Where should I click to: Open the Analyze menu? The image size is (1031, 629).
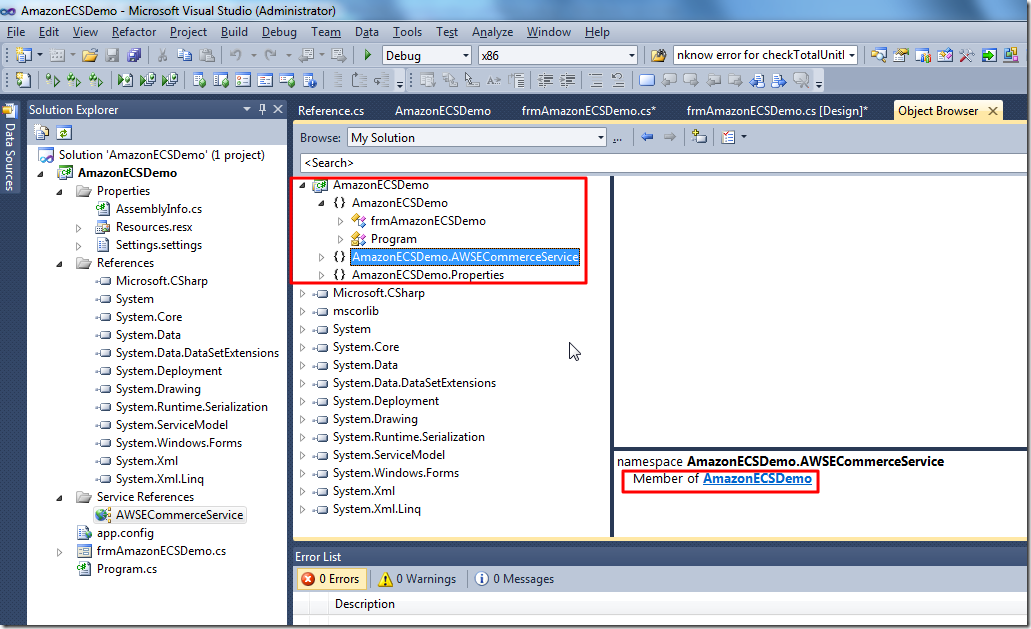(x=492, y=32)
